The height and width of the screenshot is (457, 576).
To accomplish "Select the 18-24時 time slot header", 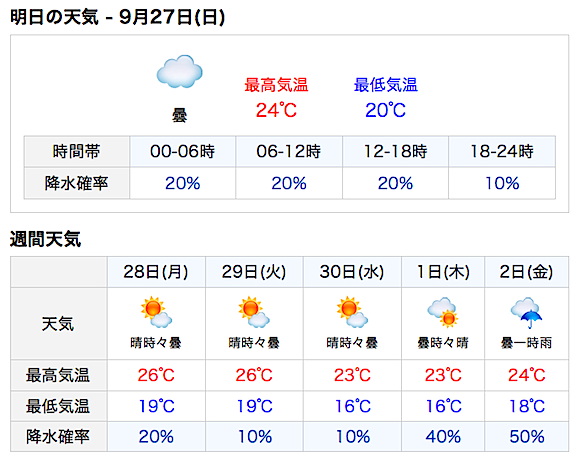I will coord(502,151).
